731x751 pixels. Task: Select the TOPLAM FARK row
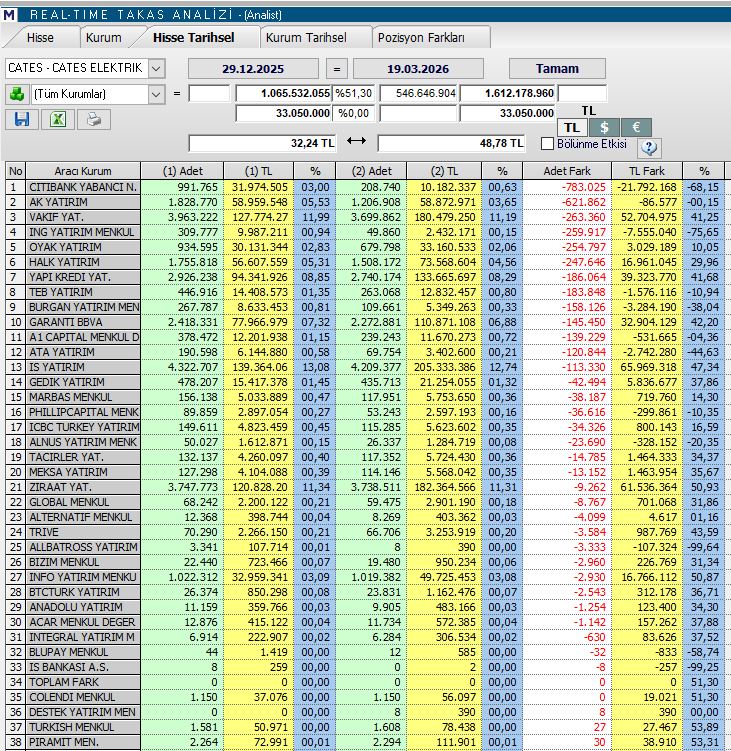tap(365, 682)
